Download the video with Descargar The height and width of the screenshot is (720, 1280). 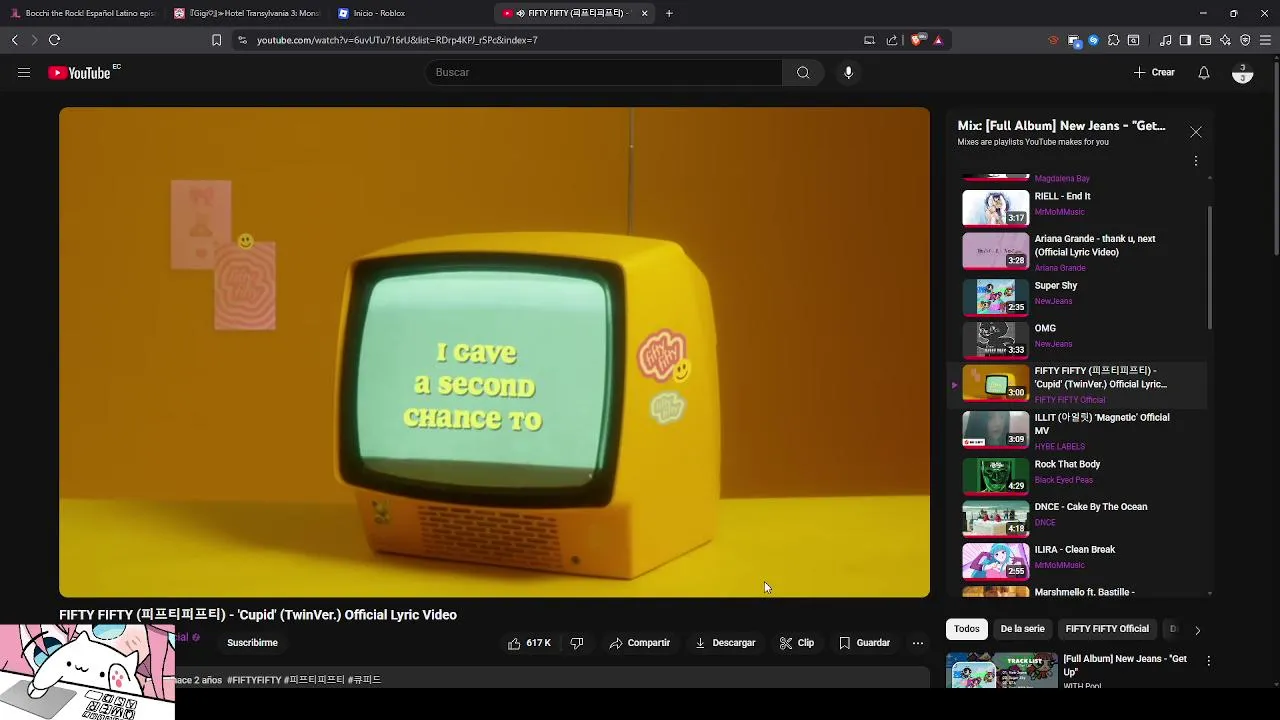click(x=725, y=643)
